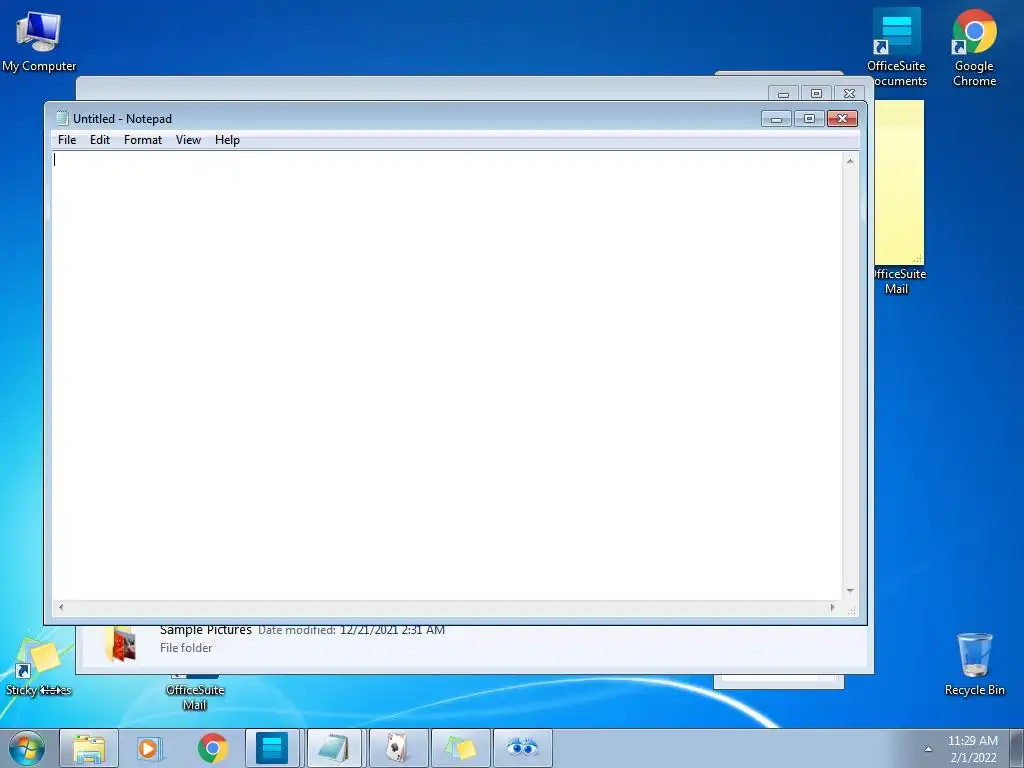Select the Google Chrome desktop shortcut
This screenshot has height=768, width=1024.
[x=974, y=47]
